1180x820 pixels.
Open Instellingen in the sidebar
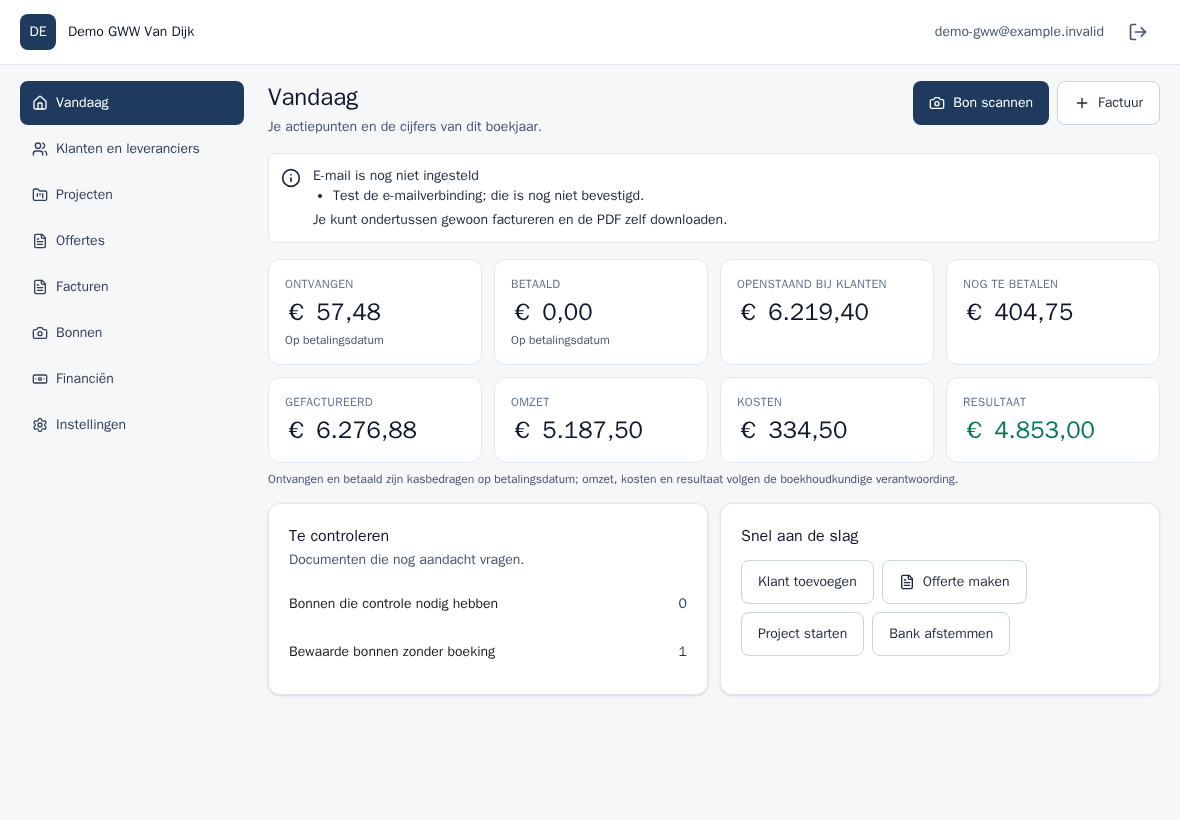132,425
